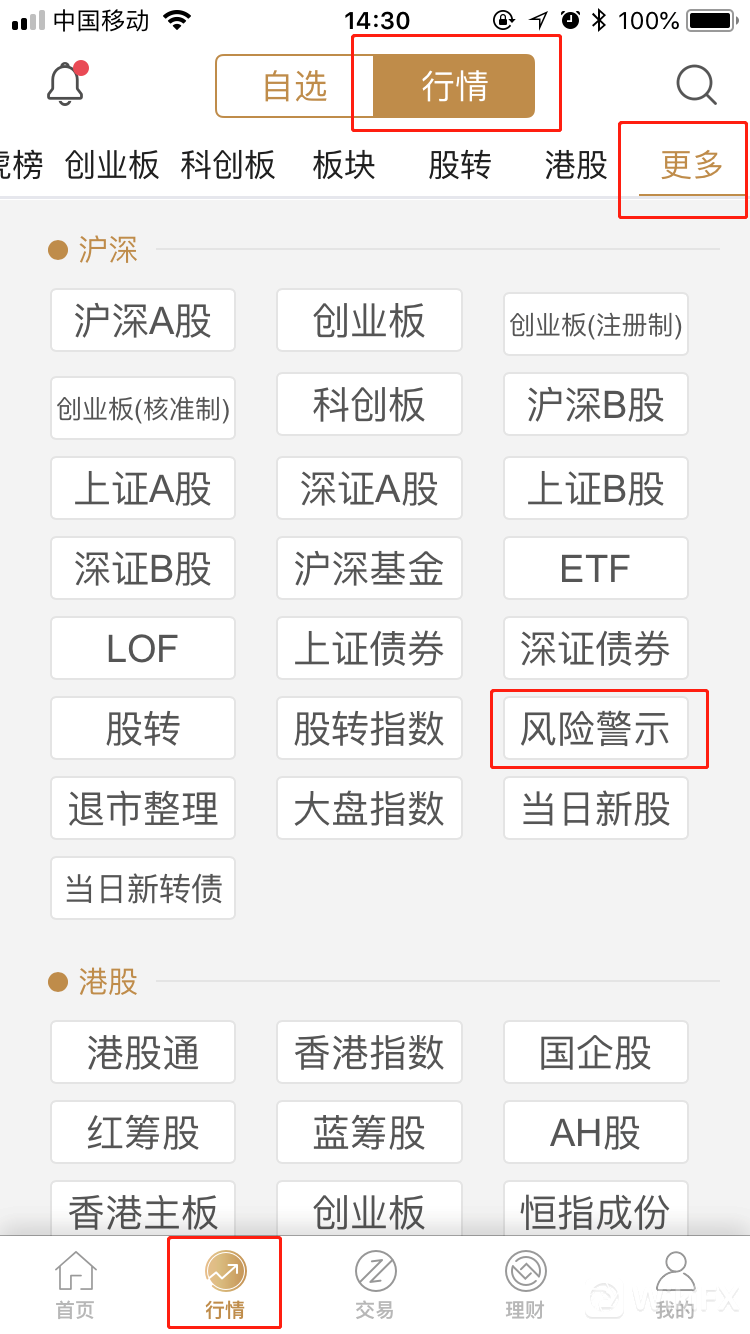Tap the search magnifier icon
The width and height of the screenshot is (750, 1334).
[x=696, y=85]
